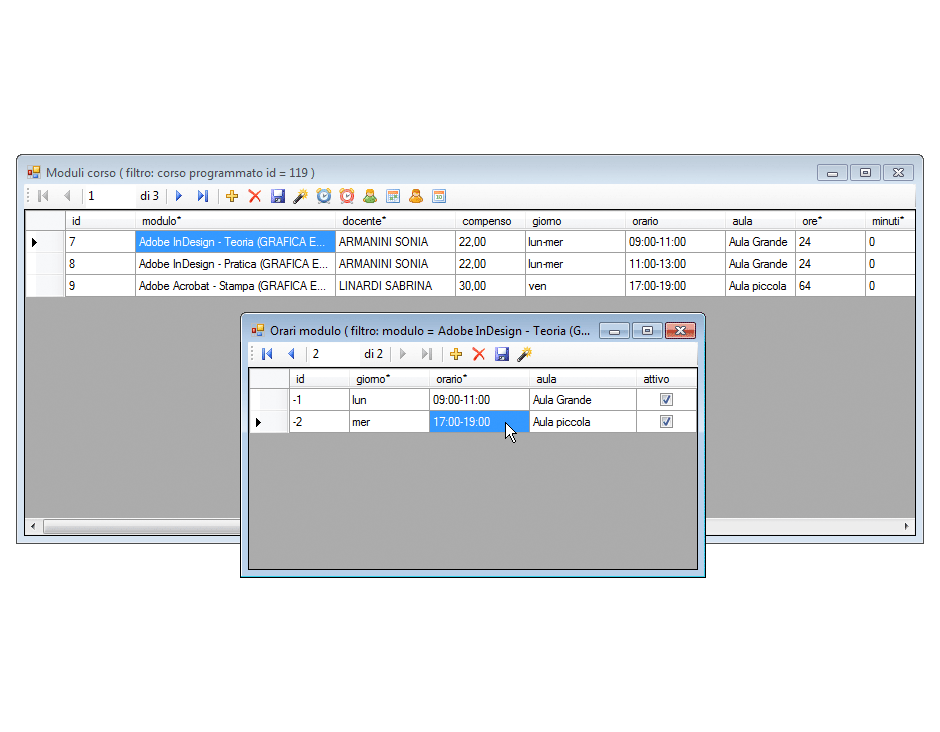940x732 pixels.
Task: Sort by ore column header in Moduli corso
Action: (x=830, y=221)
